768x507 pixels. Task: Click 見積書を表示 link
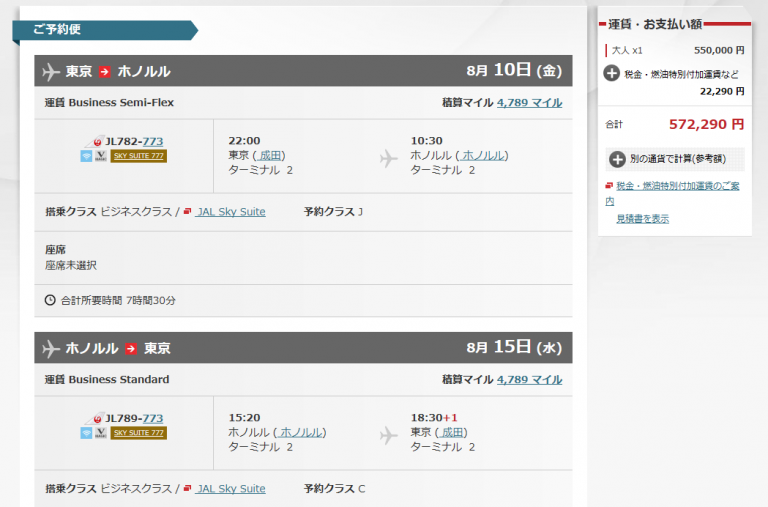click(642, 218)
